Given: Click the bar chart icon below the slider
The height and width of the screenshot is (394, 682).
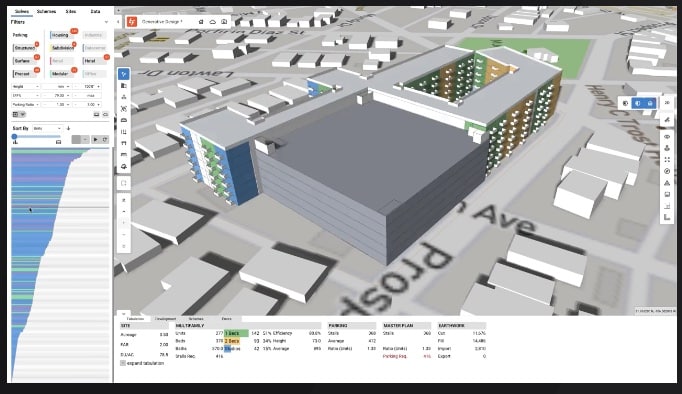Looking at the screenshot, I should pyautogui.click(x=15, y=142).
